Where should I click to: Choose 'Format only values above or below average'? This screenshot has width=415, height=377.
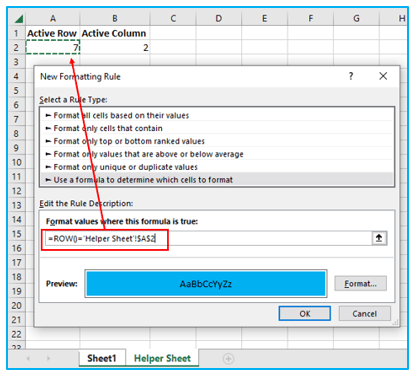(x=217, y=154)
